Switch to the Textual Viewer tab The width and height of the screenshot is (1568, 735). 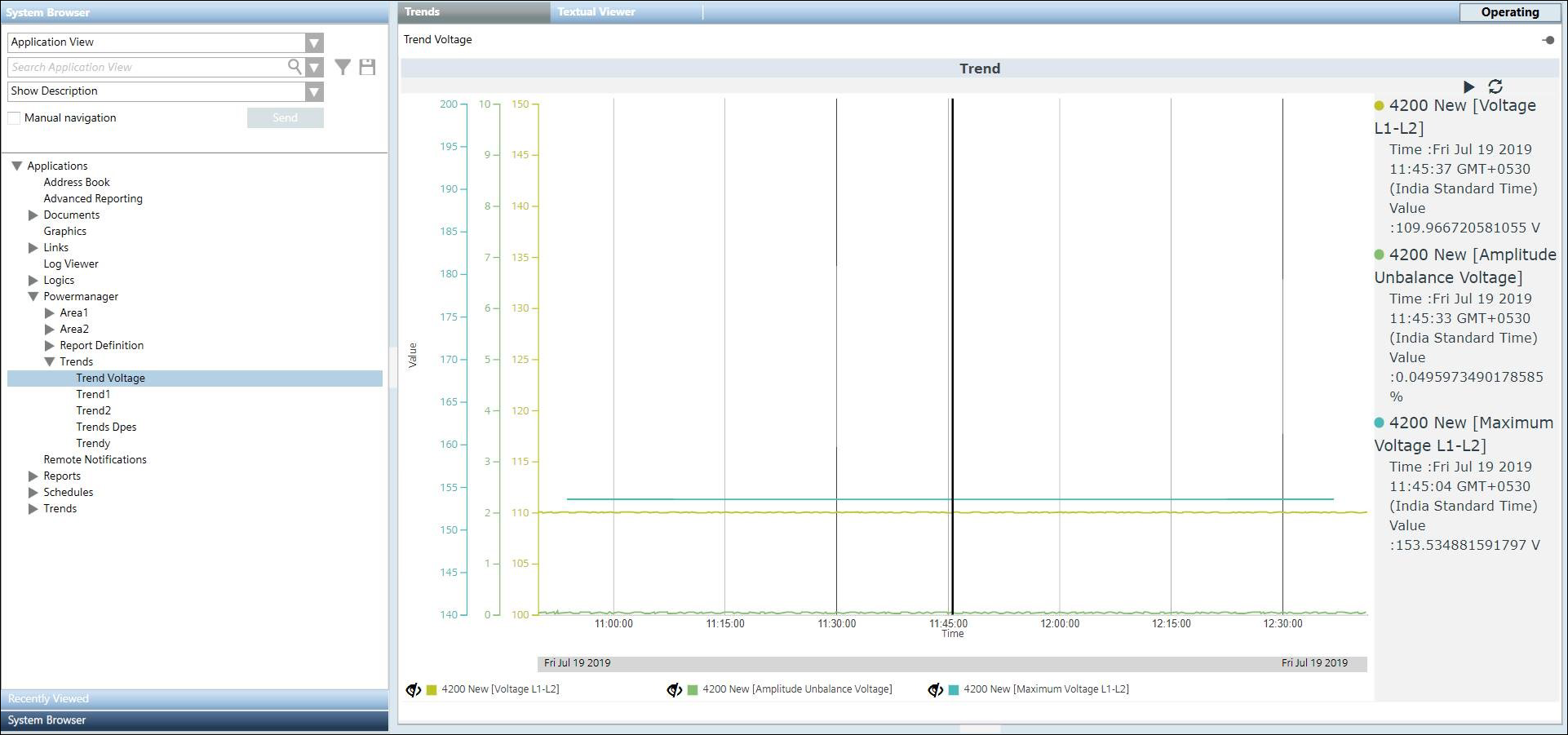coord(596,12)
